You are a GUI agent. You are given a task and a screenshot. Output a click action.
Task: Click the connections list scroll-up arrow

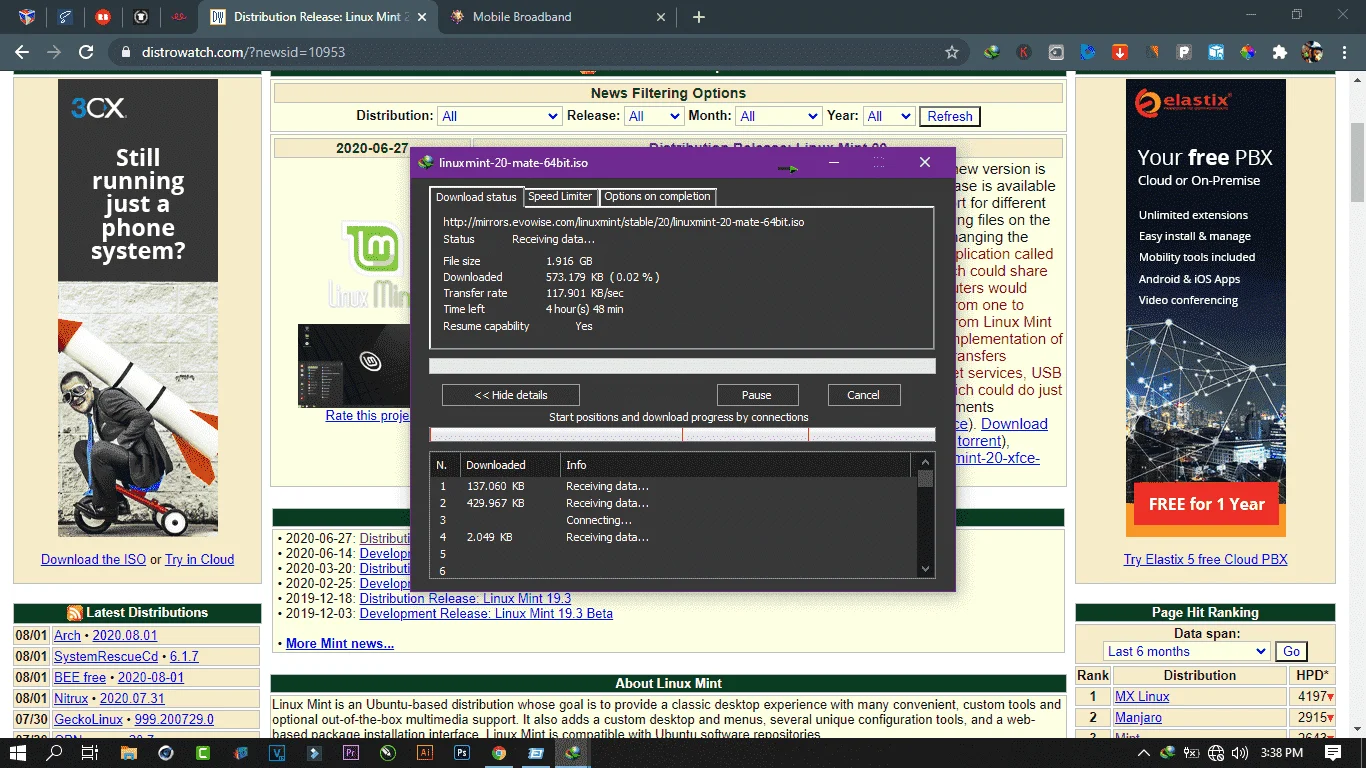[925, 461]
